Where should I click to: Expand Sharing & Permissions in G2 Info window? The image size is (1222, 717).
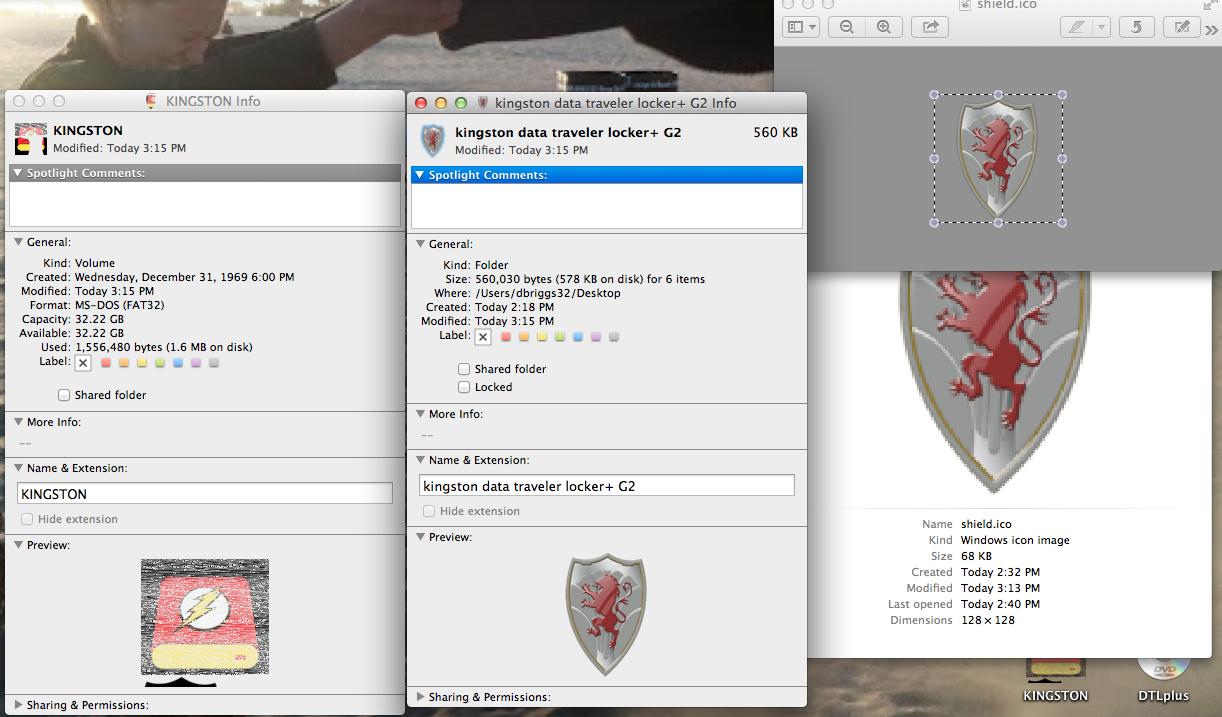420,697
